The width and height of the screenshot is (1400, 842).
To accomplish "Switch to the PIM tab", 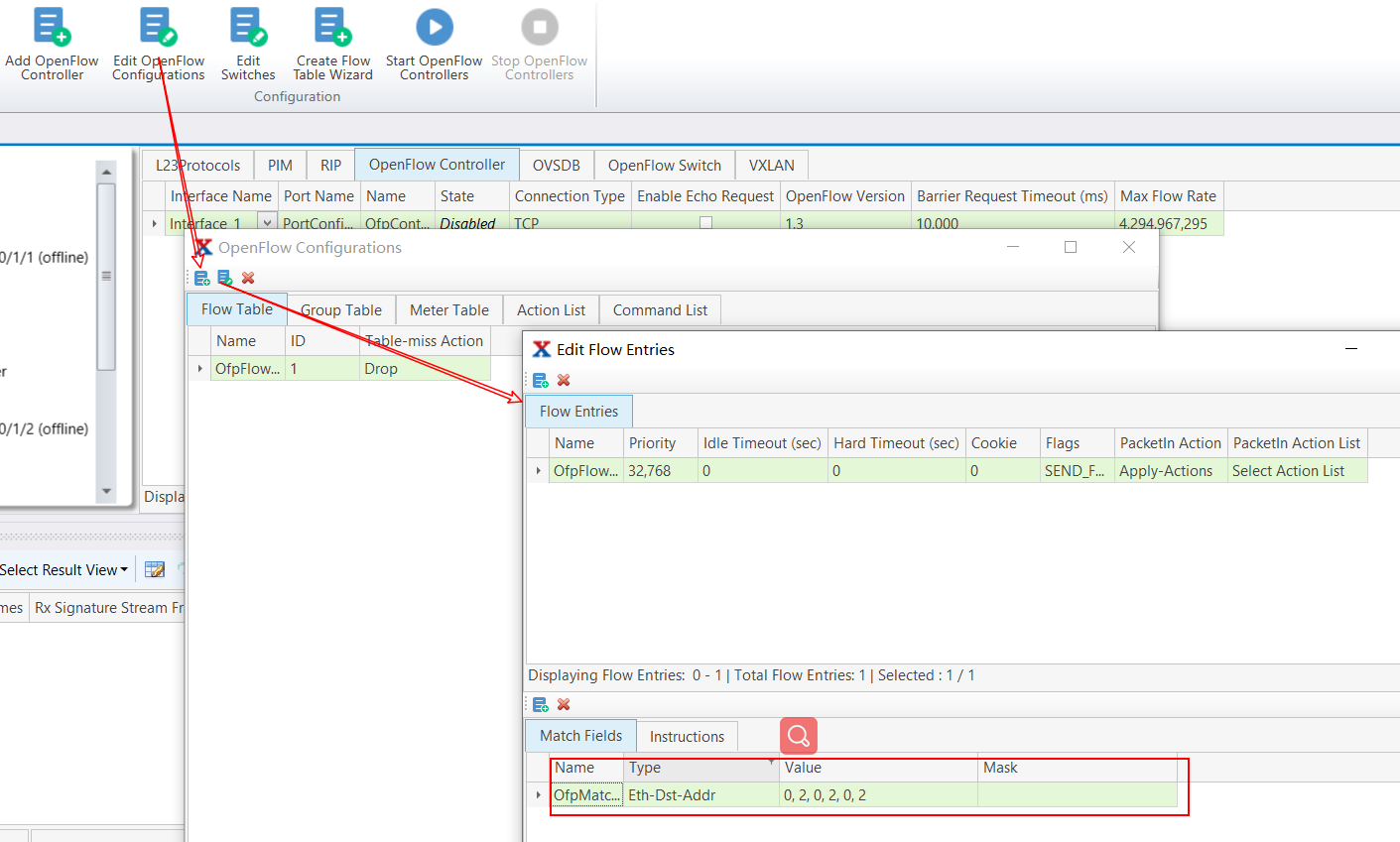I will pyautogui.click(x=280, y=166).
